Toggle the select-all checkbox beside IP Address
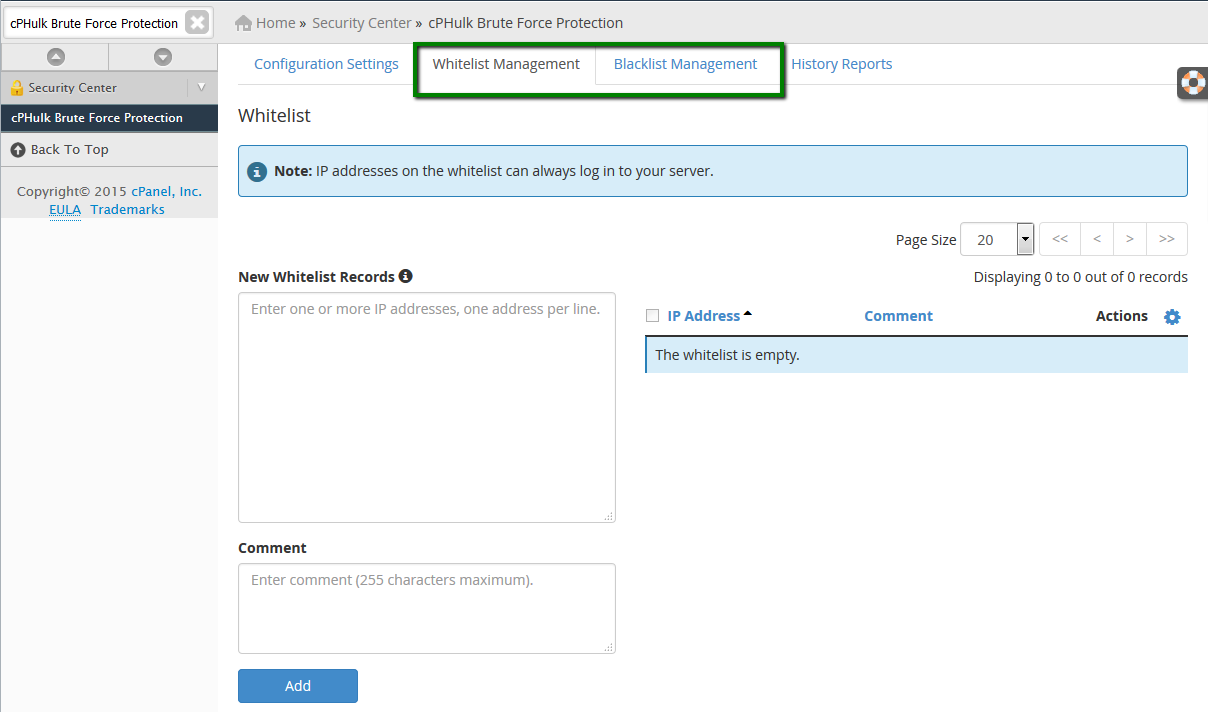 (x=653, y=316)
